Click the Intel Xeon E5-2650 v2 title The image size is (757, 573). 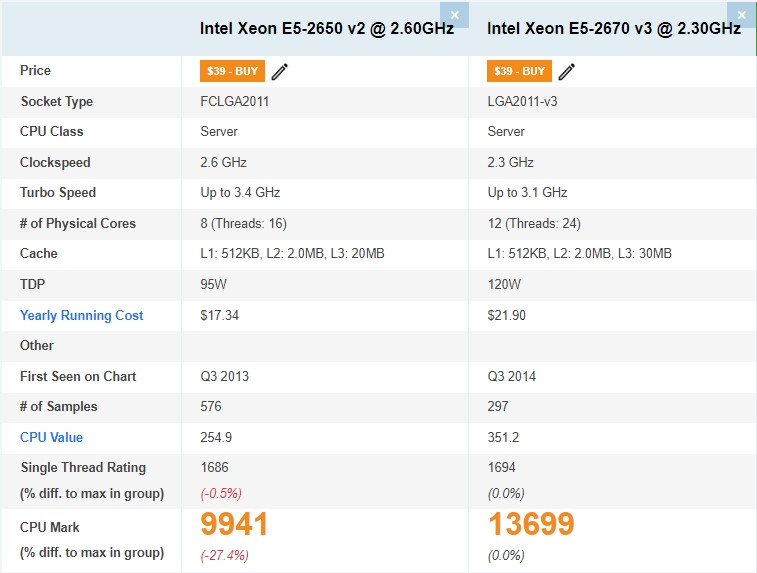point(327,28)
